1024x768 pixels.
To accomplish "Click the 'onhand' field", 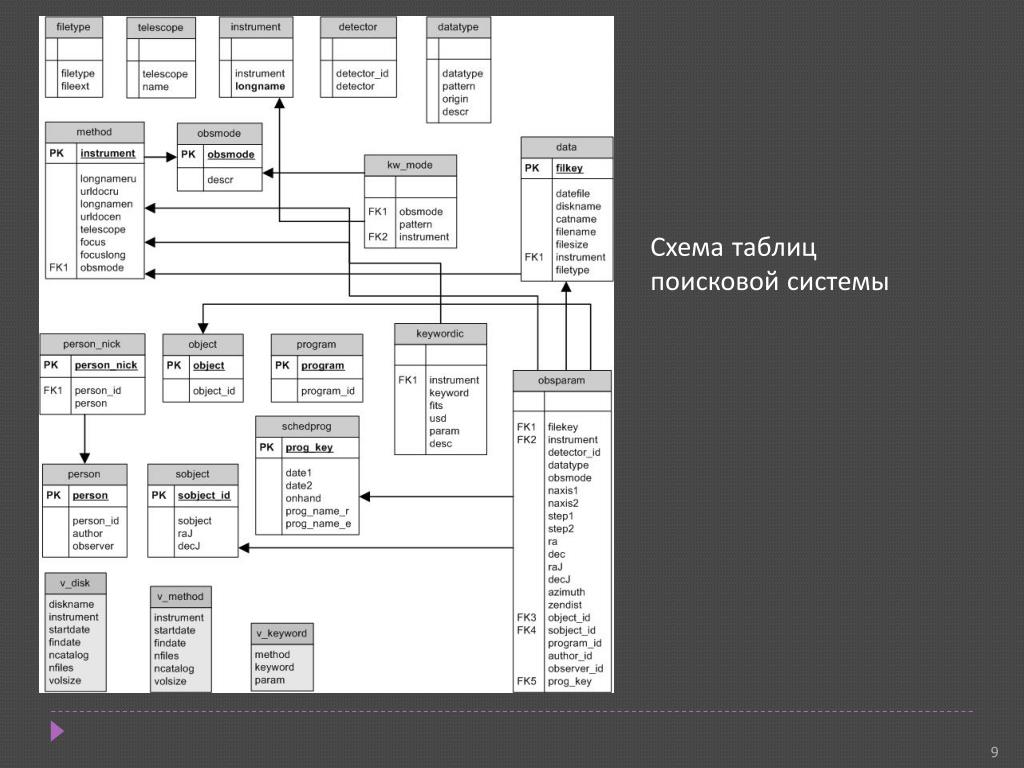I will click(x=303, y=498).
